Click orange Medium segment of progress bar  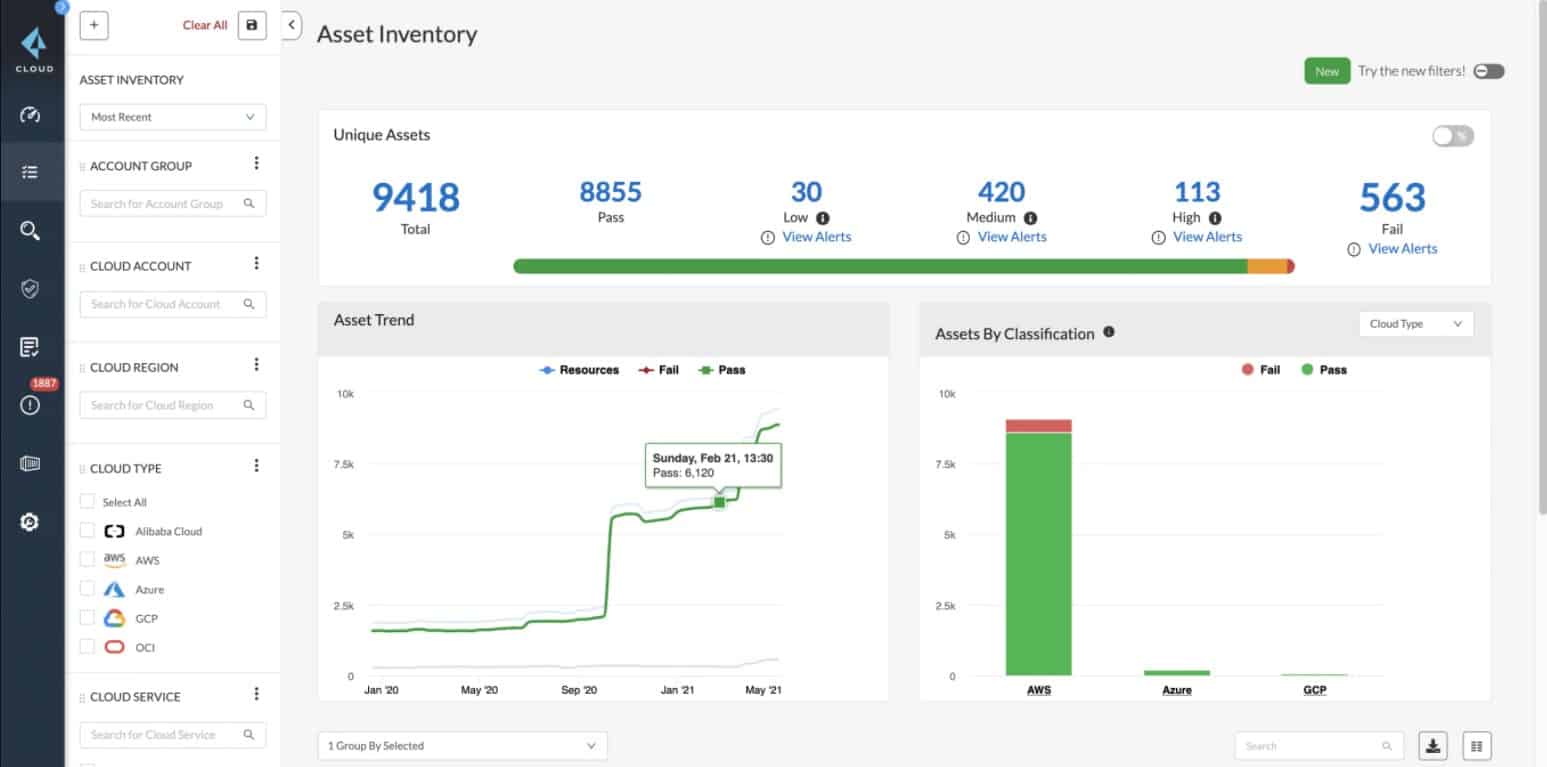pos(1267,266)
